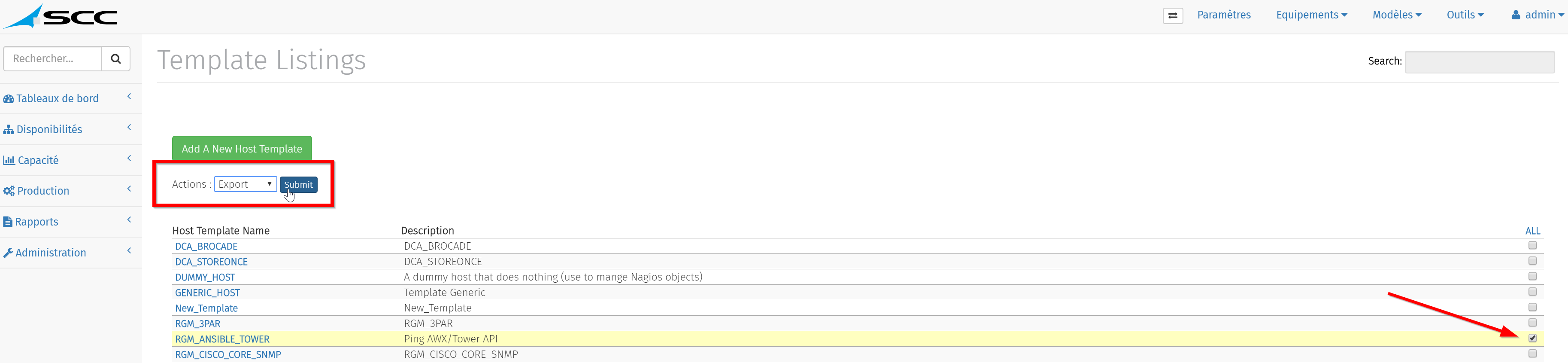Expand Rapports chevron
1568x363 pixels.
pos(129,220)
